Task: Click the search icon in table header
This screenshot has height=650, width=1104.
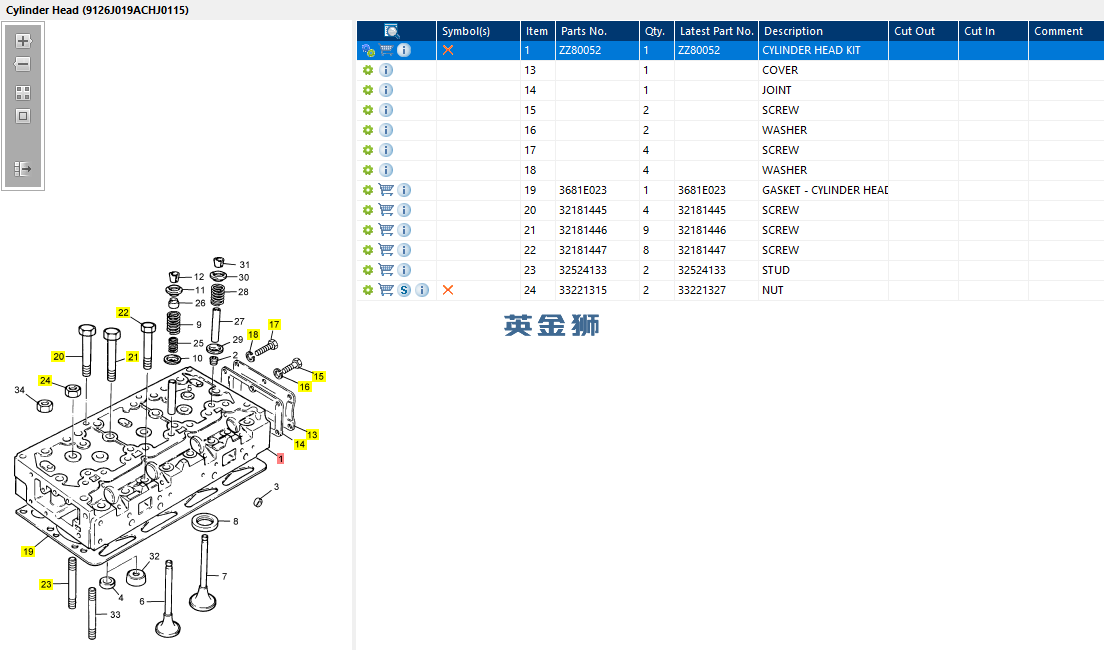Action: (392, 31)
